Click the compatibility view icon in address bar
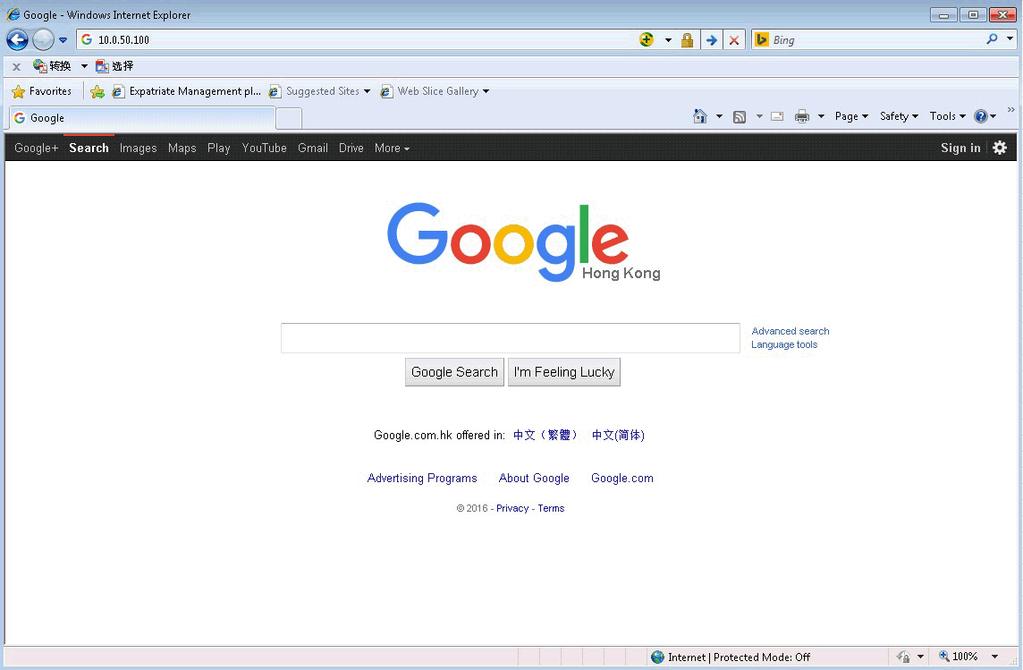 (646, 40)
